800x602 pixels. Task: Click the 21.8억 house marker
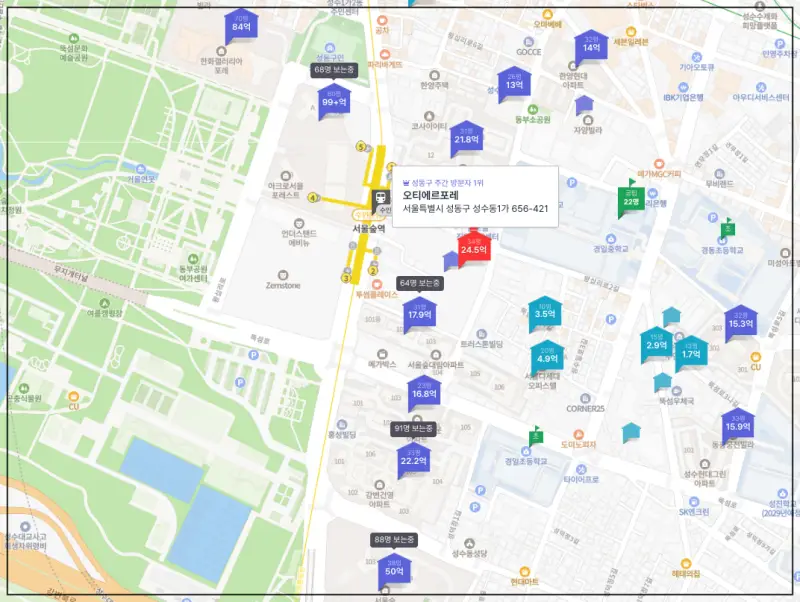[x=466, y=138]
